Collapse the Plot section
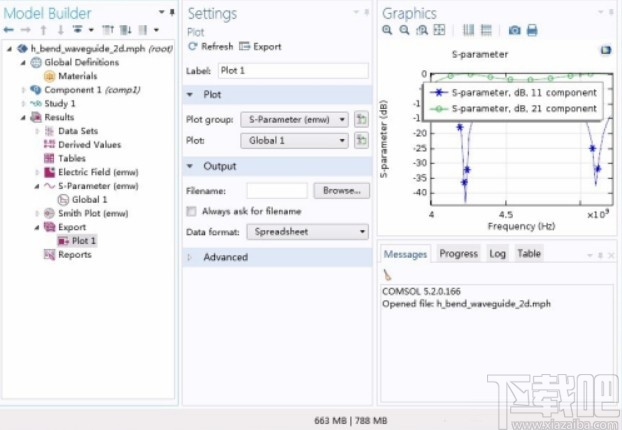622x430 pixels. coord(190,95)
